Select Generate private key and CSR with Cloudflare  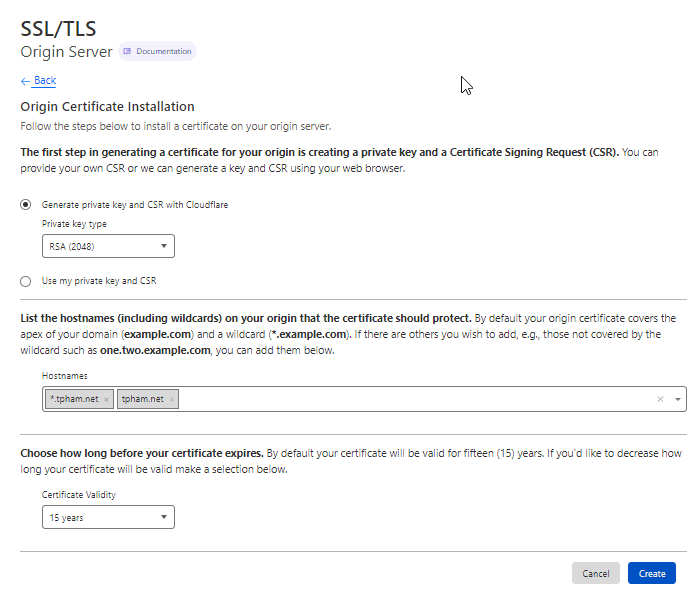pos(26,205)
